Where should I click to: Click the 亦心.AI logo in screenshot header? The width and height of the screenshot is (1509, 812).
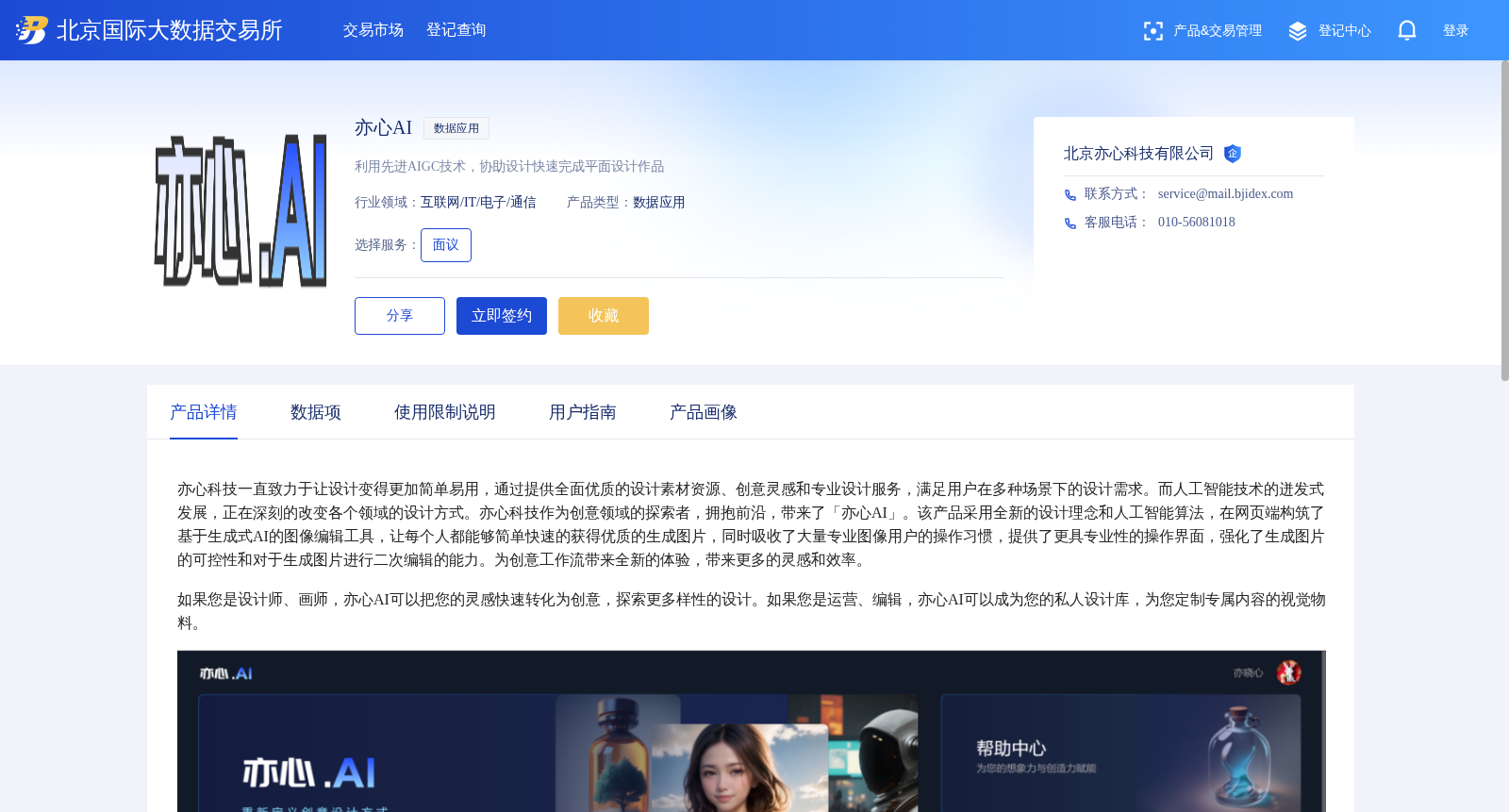pos(226,673)
